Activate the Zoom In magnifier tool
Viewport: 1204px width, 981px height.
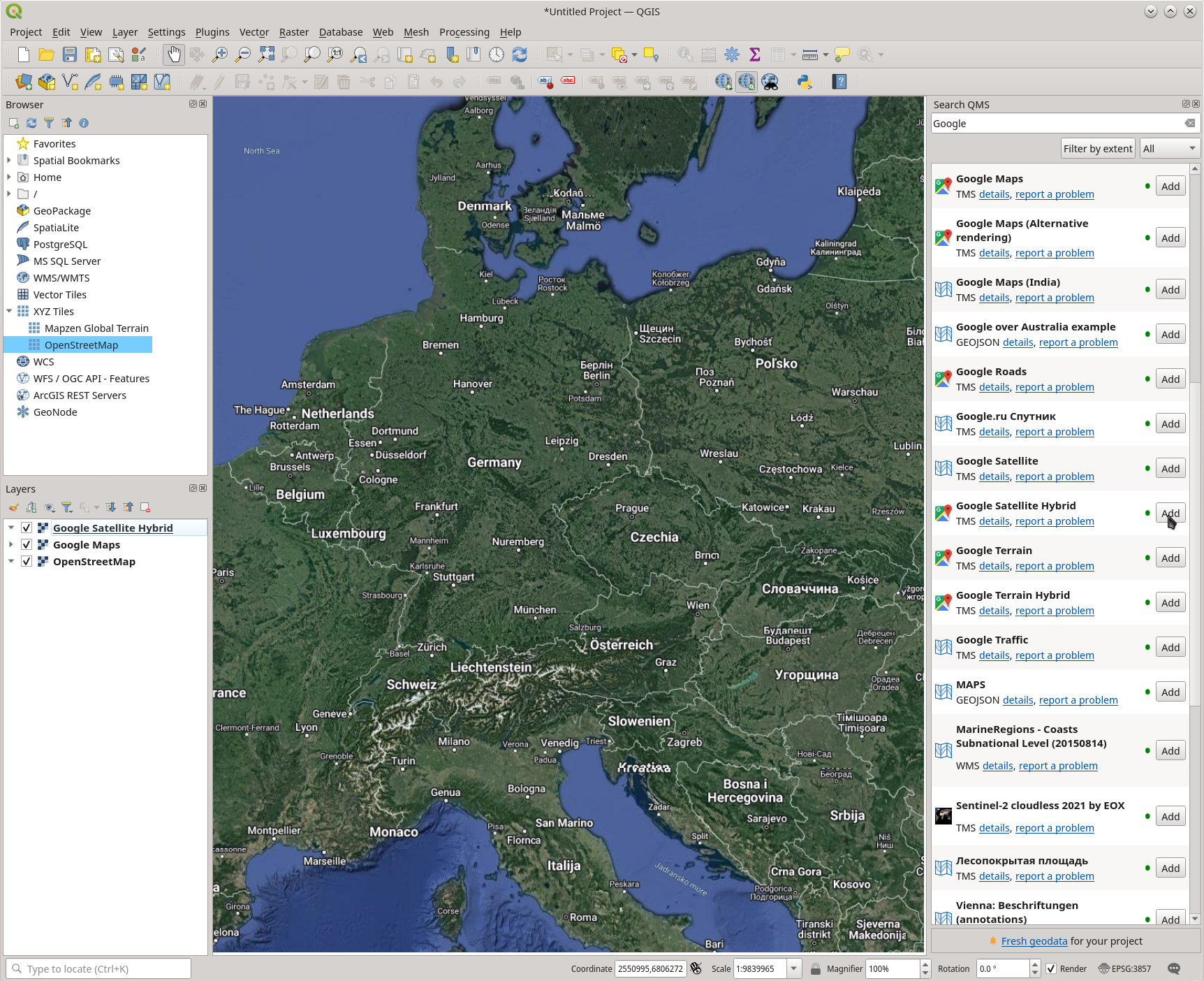220,54
